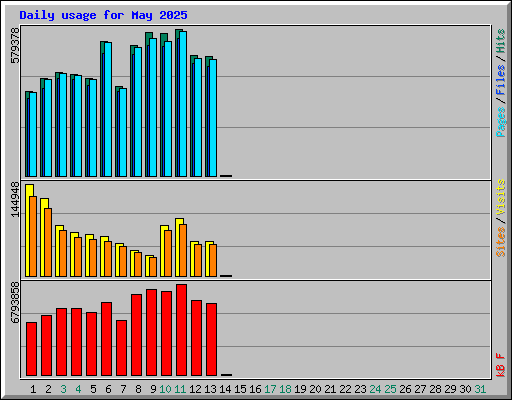Click day 7 on the x-axis
512x400 pixels.
pyautogui.click(x=123, y=389)
